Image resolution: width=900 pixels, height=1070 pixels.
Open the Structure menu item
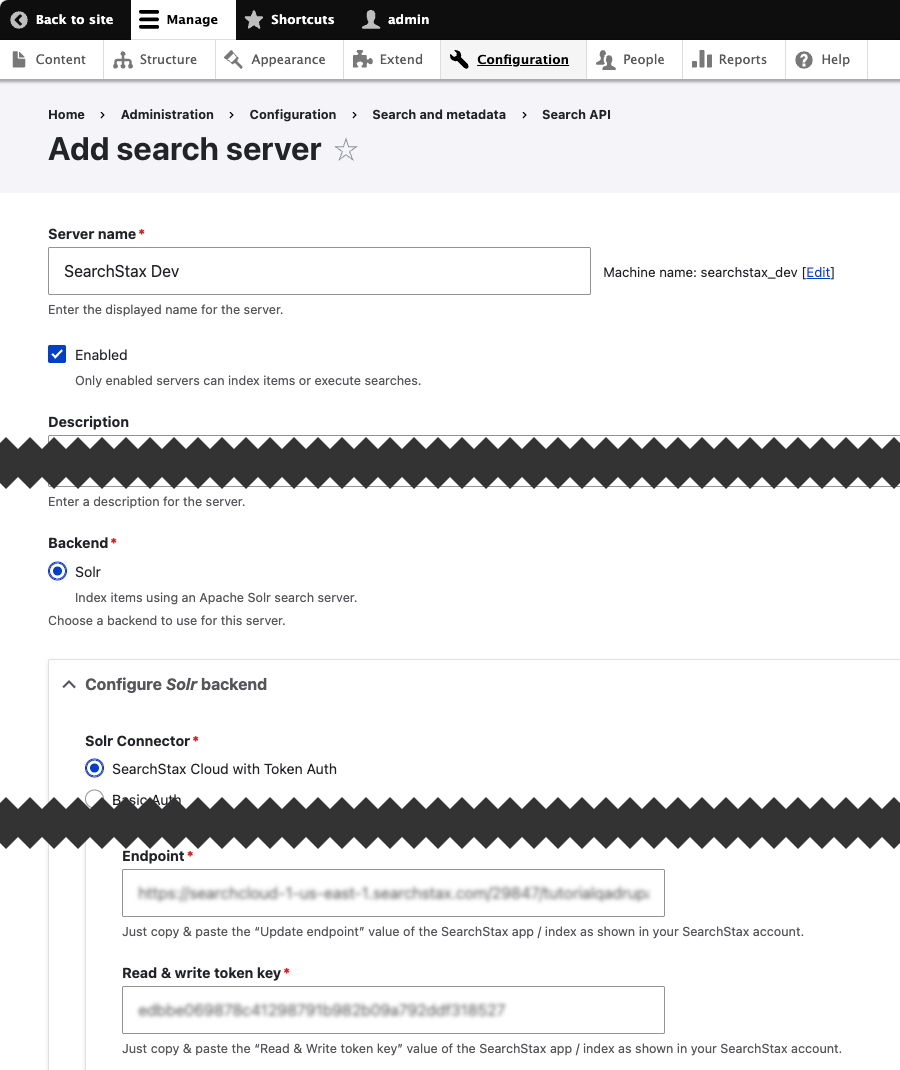point(159,59)
